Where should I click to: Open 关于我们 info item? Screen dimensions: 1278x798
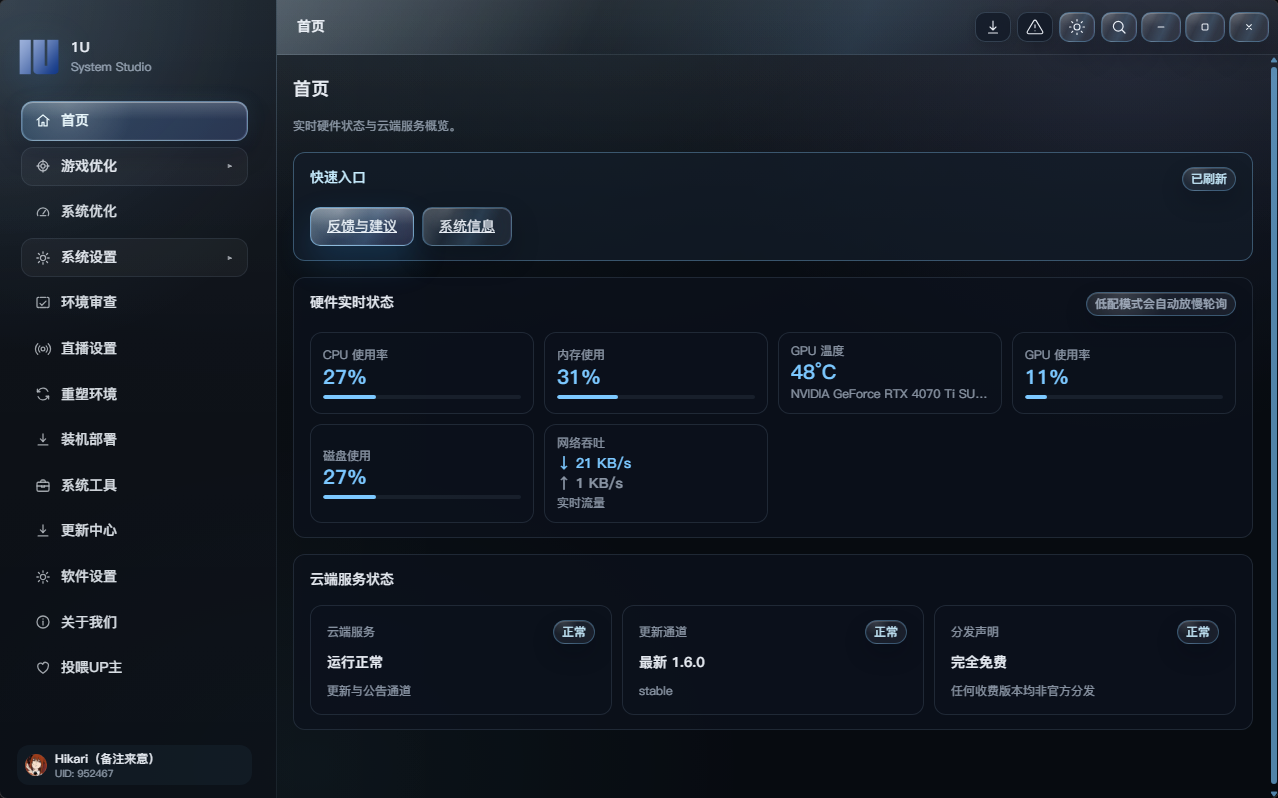point(134,622)
